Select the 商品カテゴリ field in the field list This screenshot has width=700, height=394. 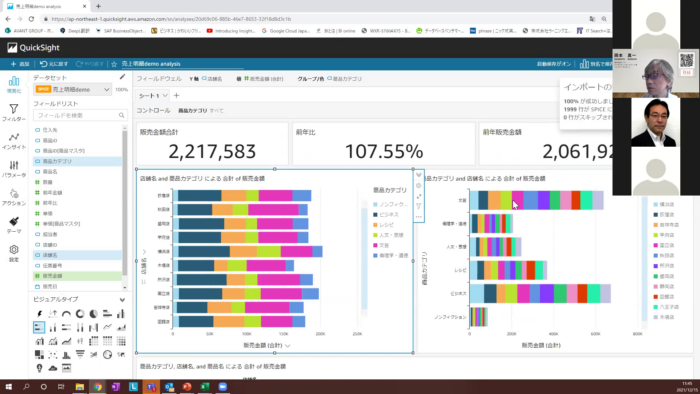[x=77, y=161]
